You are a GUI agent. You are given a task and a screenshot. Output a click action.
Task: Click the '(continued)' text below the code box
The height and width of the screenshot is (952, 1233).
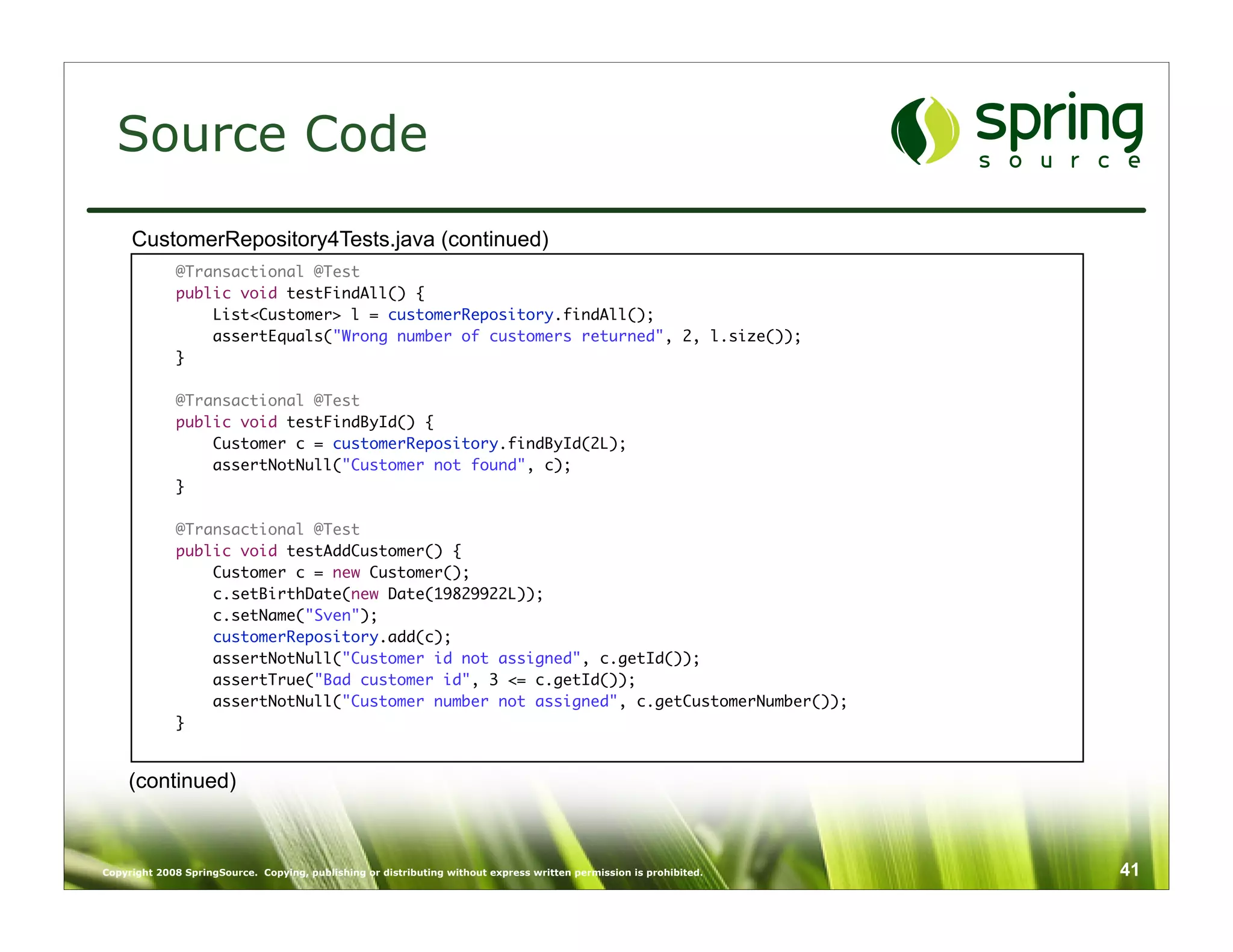[x=182, y=781]
